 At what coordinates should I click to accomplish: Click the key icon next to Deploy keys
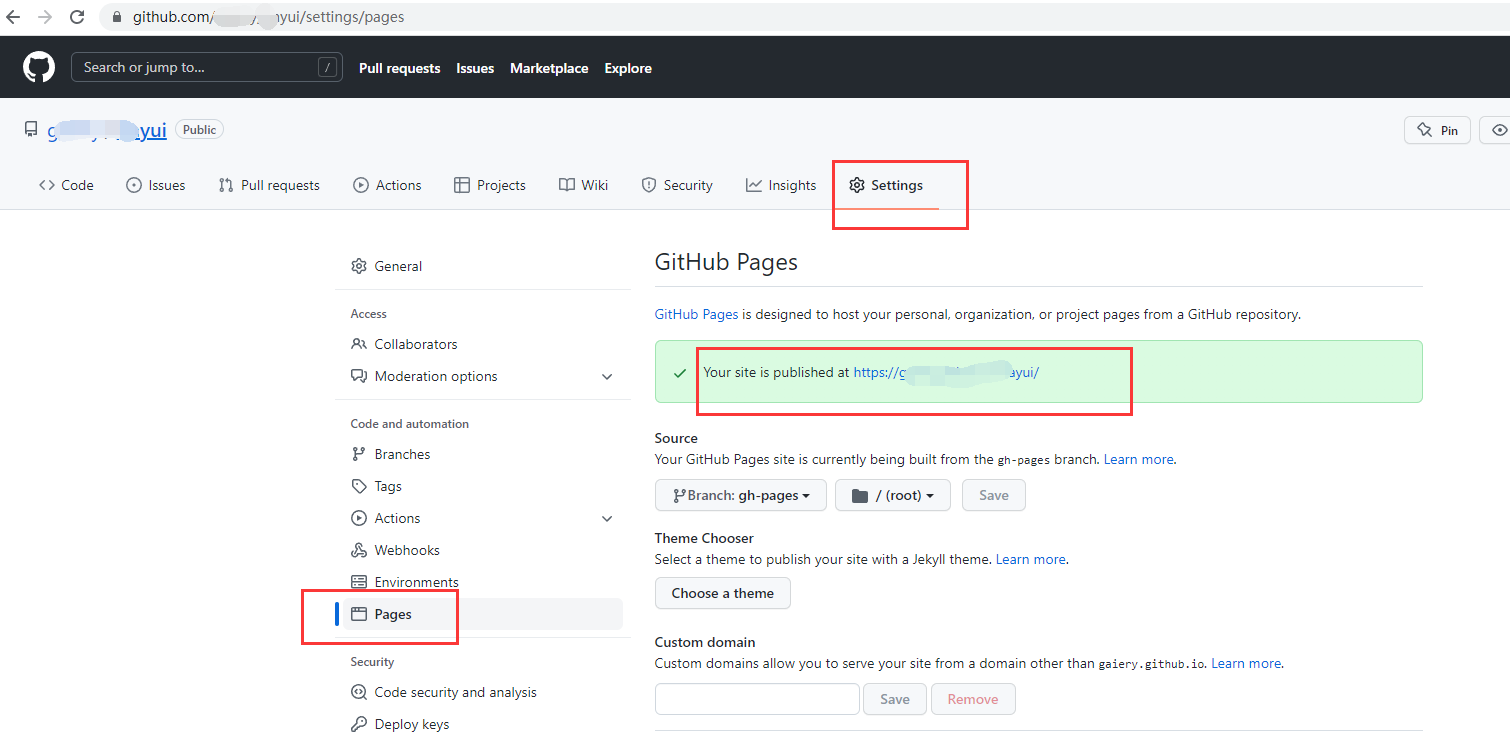click(358, 724)
